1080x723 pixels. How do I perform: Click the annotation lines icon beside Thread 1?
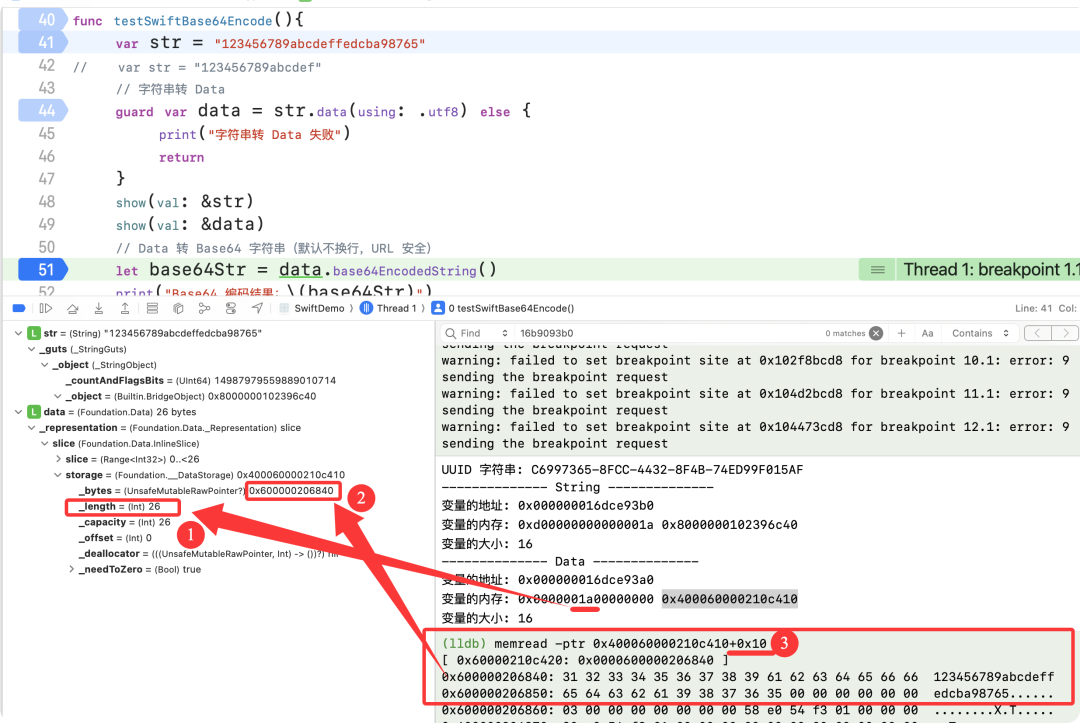coord(878,269)
